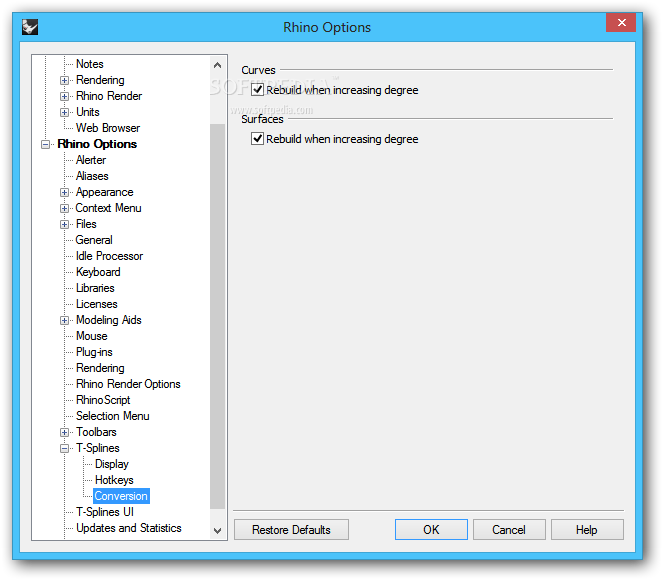Select Rhino Render tree item
The width and height of the screenshot is (663, 580).
(109, 96)
